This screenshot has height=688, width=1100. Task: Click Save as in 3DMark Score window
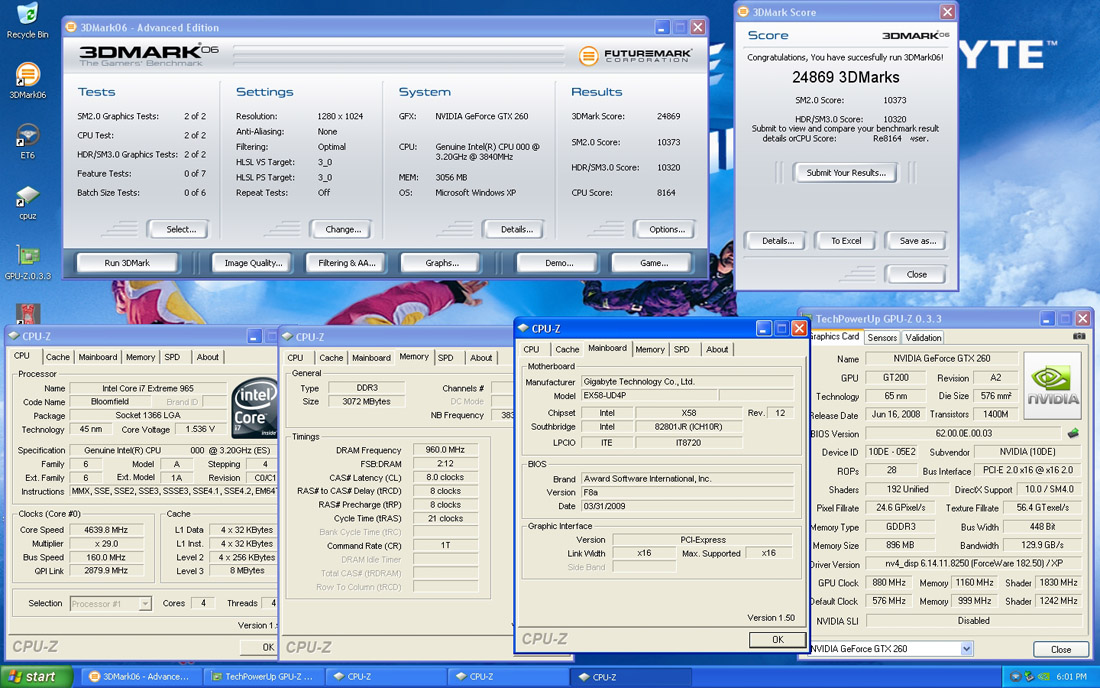point(918,241)
